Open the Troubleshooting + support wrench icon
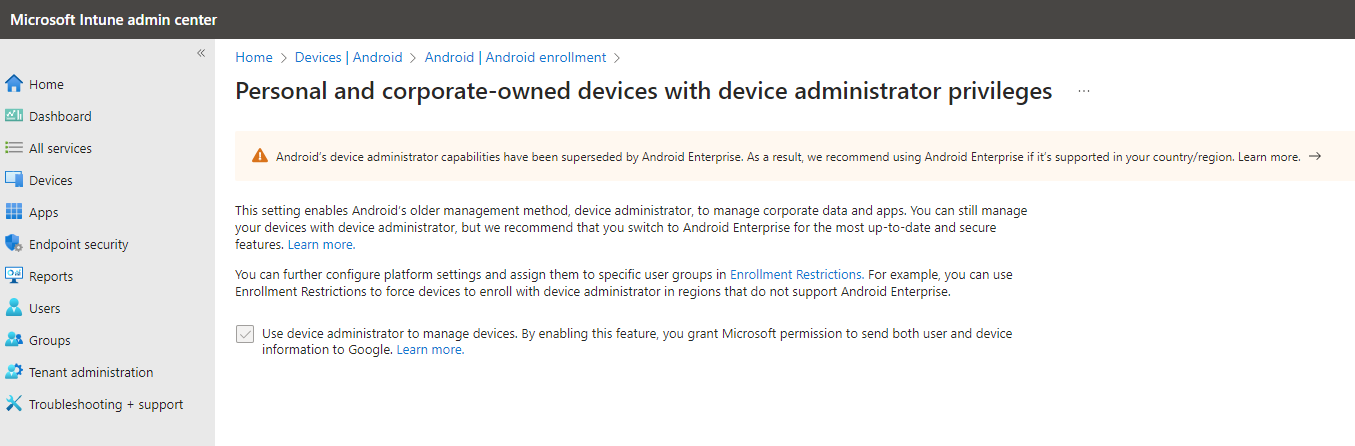 (x=14, y=404)
